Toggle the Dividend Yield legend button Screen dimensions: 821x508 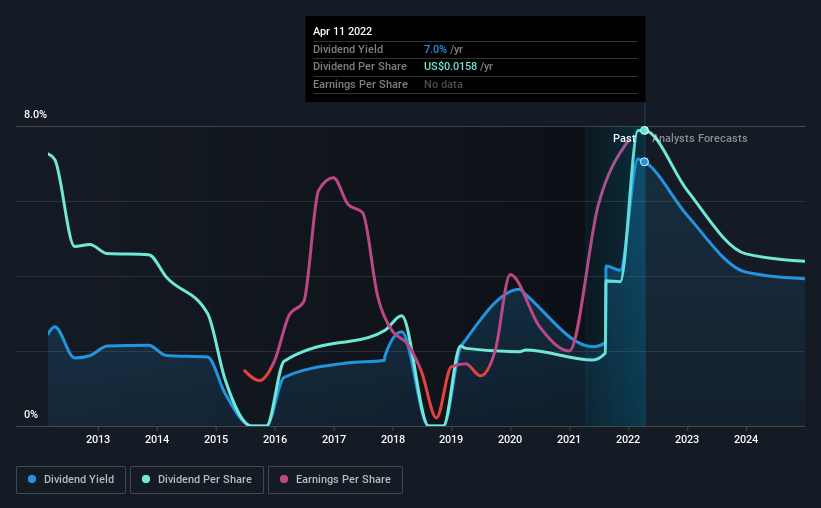pyautogui.click(x=71, y=480)
